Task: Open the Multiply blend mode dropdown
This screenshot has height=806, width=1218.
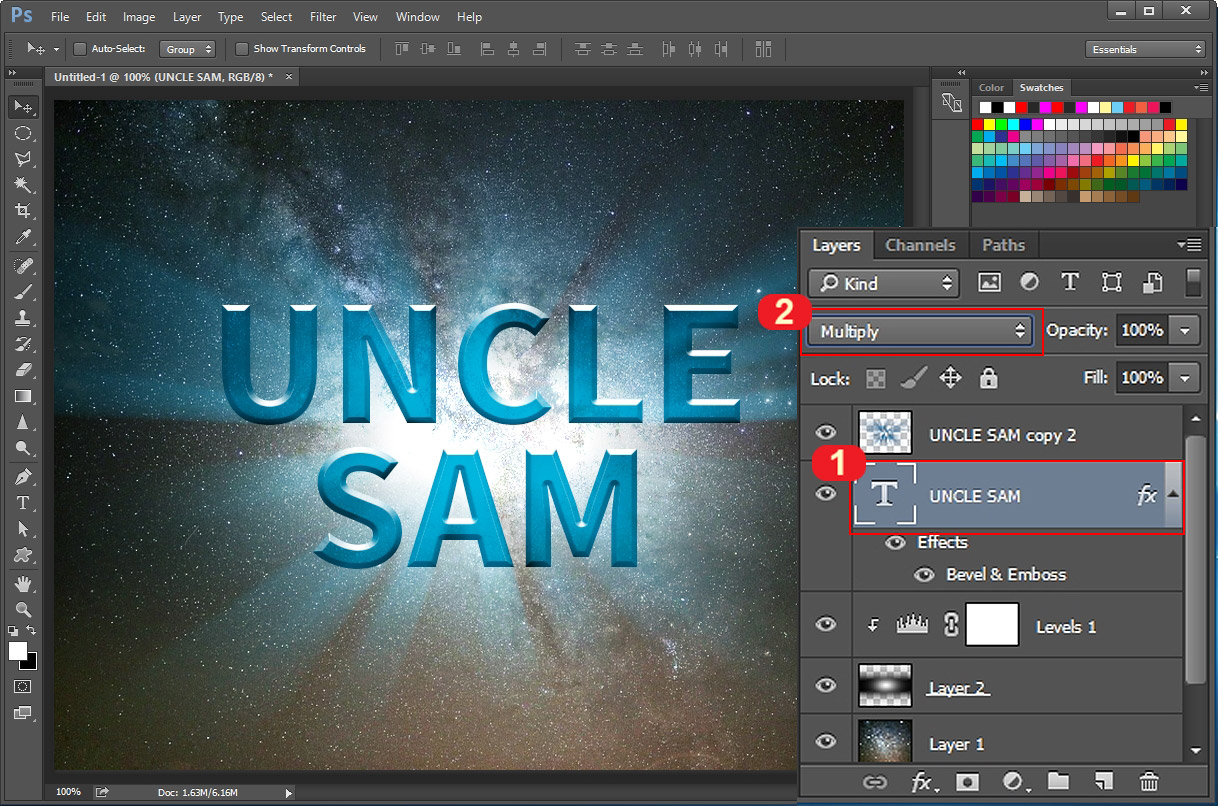Action: pos(920,331)
